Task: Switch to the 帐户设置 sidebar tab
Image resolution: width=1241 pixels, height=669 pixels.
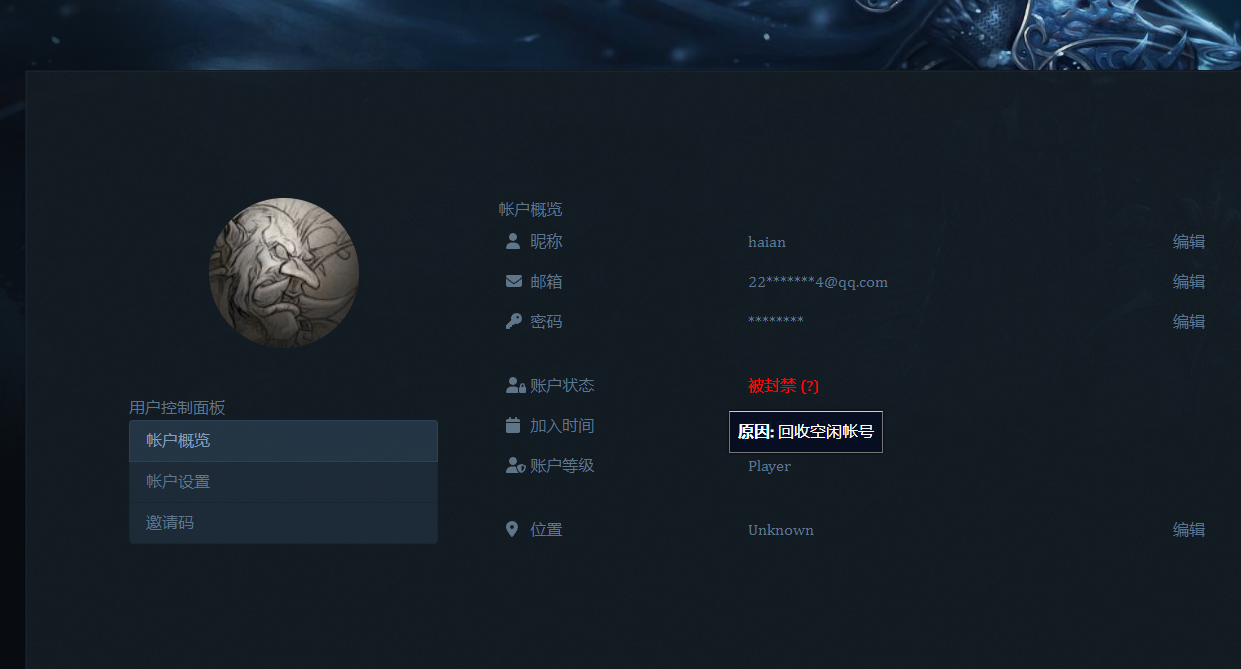Action: tap(283, 482)
